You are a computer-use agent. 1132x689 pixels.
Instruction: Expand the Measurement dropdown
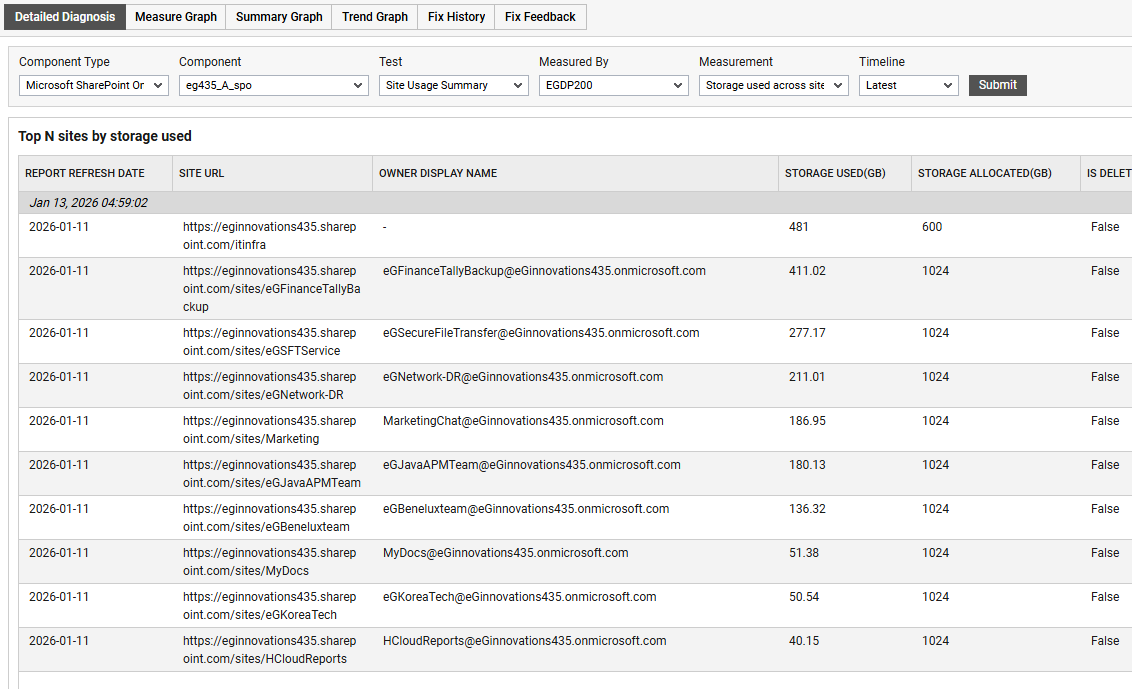(773, 86)
